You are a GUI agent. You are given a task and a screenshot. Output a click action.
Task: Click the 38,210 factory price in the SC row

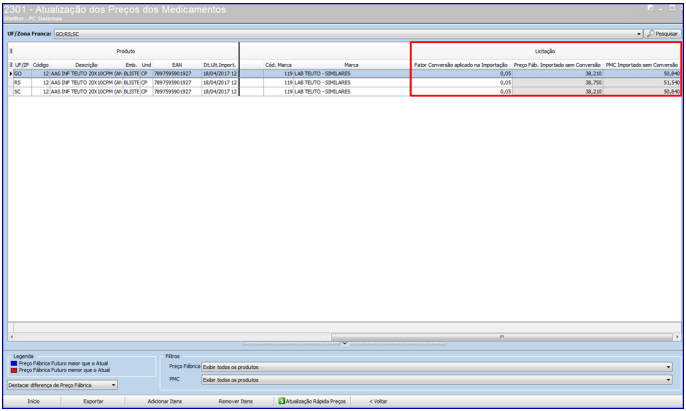[x=557, y=91]
